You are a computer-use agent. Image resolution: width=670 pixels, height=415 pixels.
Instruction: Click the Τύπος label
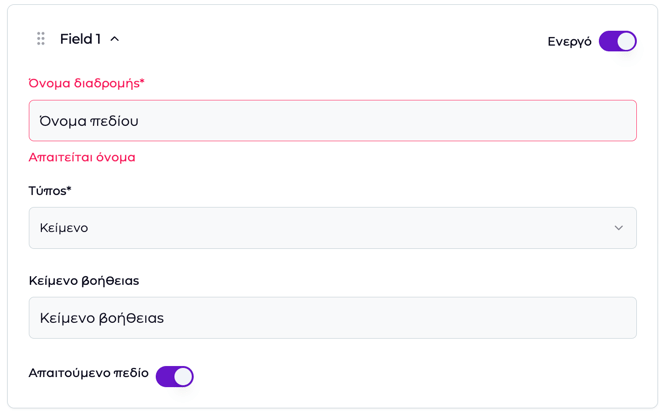pyautogui.click(x=50, y=190)
